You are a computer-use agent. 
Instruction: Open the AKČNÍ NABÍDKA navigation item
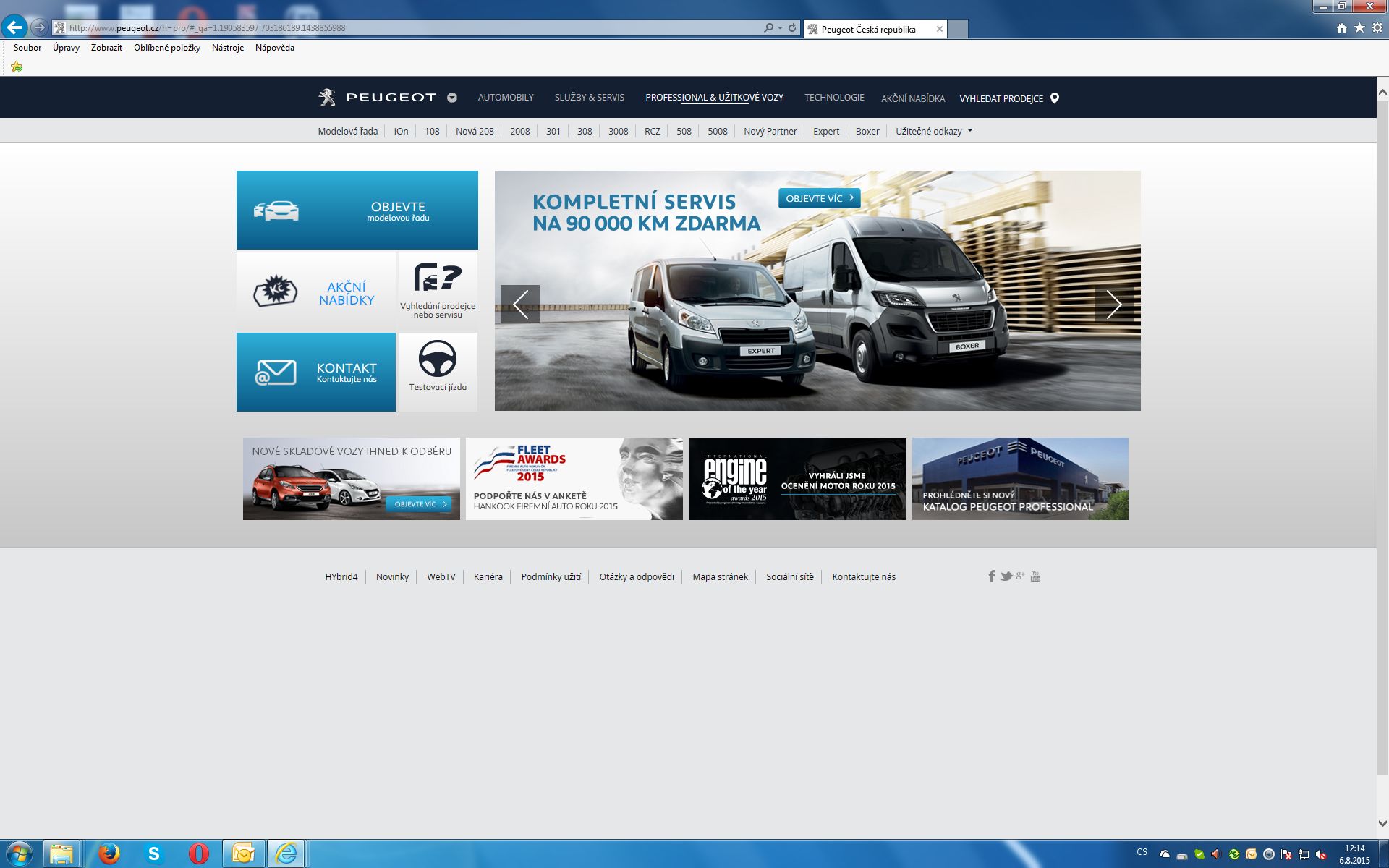point(913,98)
